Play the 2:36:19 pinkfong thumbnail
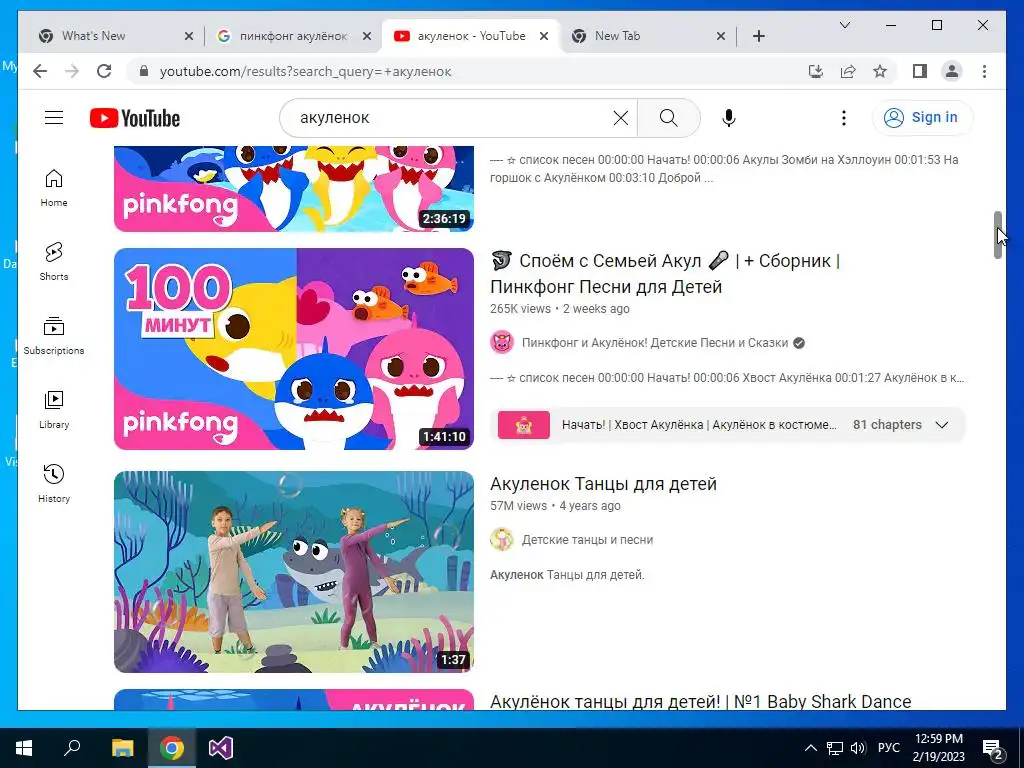Image resolution: width=1024 pixels, height=768 pixels. point(294,189)
